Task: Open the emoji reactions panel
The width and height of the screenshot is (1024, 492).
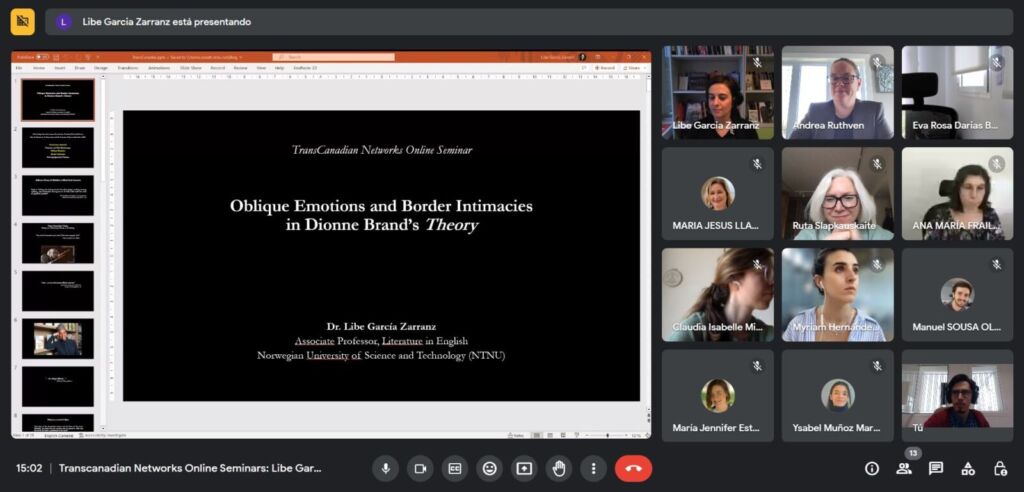Action: (489, 468)
